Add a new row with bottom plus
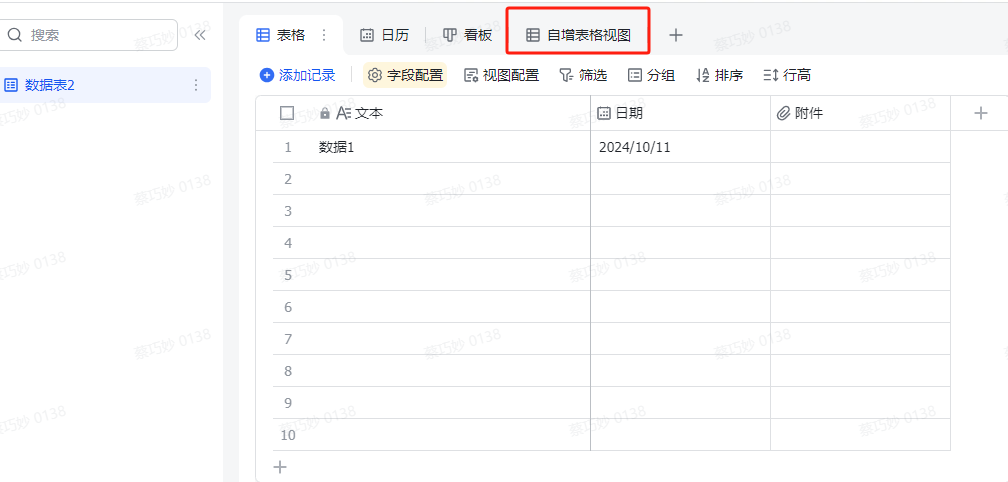Viewport: 1008px width, 482px height. (x=280, y=467)
